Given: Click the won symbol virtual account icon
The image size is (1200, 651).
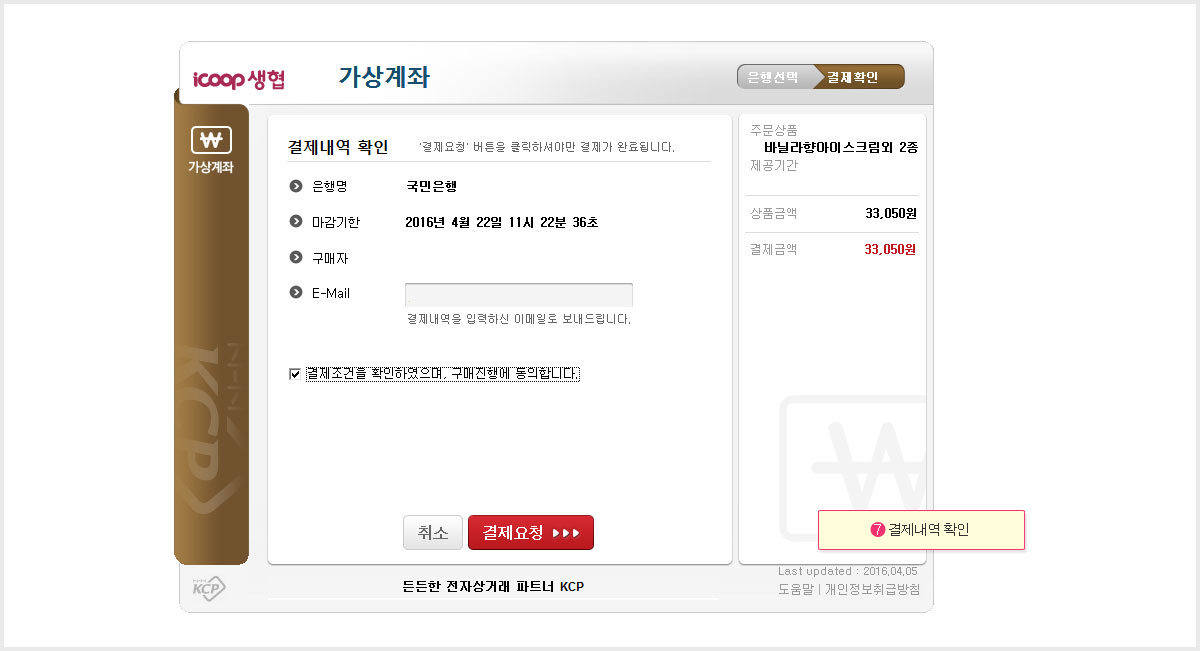Looking at the screenshot, I should 210,140.
